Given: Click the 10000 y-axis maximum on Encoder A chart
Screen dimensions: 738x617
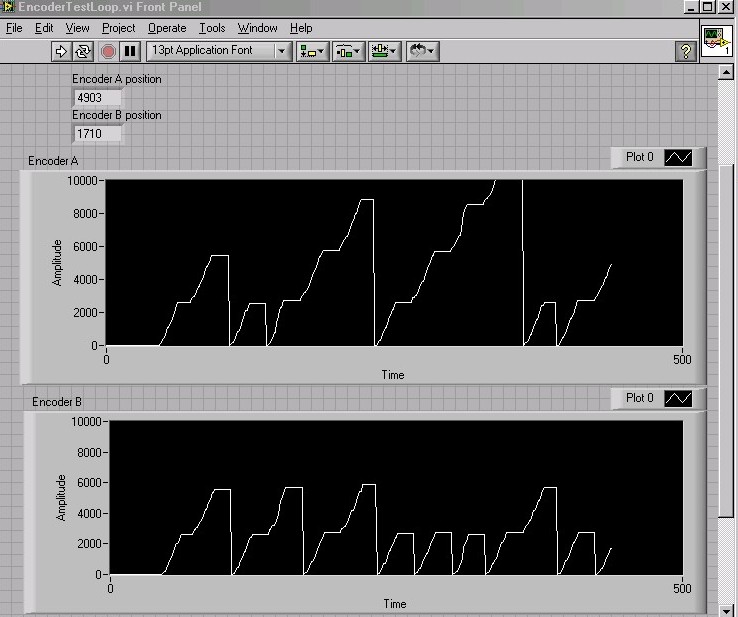Looking at the screenshot, I should pos(82,181).
